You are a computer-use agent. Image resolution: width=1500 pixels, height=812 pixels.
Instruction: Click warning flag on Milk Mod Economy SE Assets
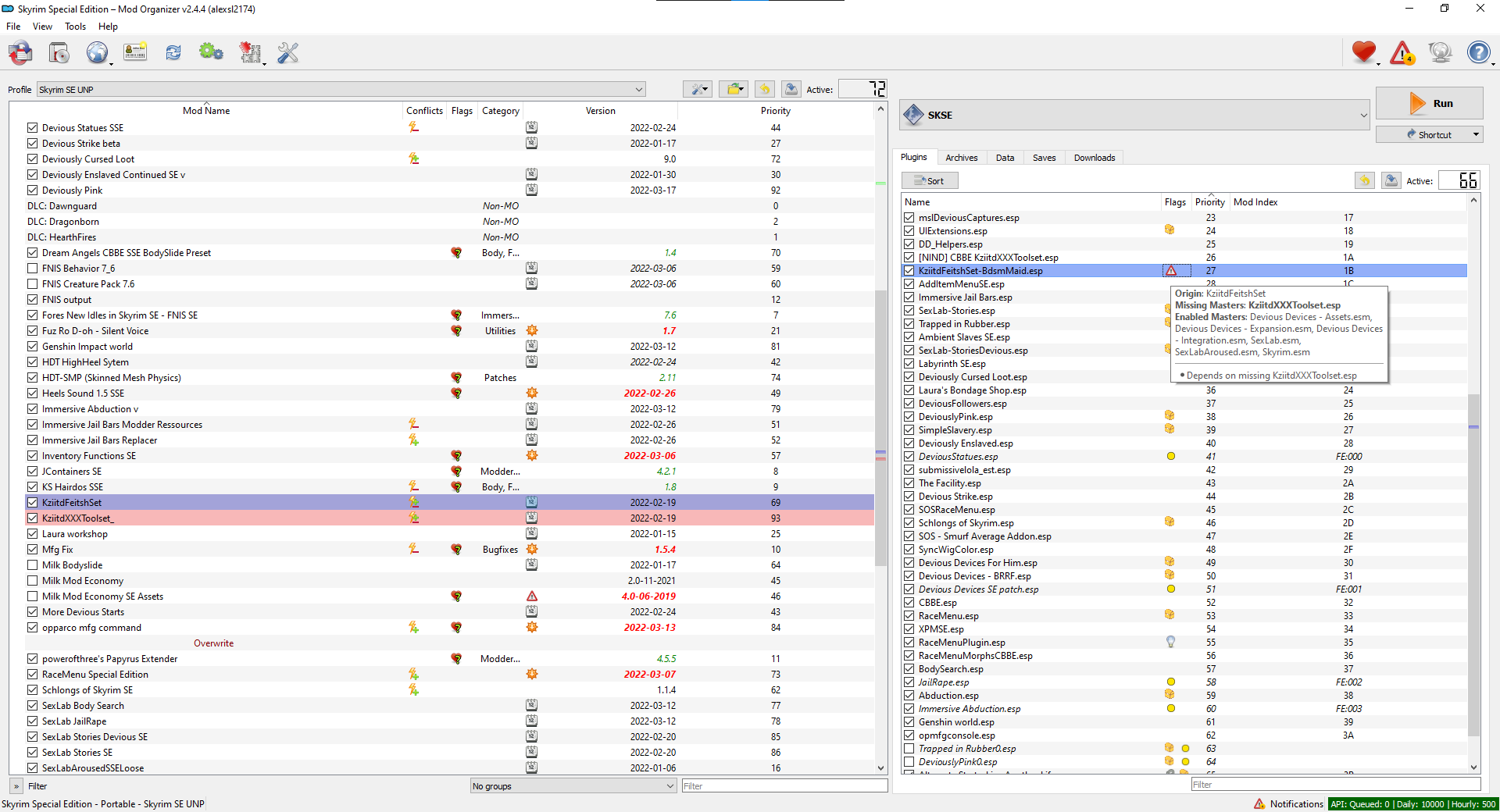(x=531, y=597)
